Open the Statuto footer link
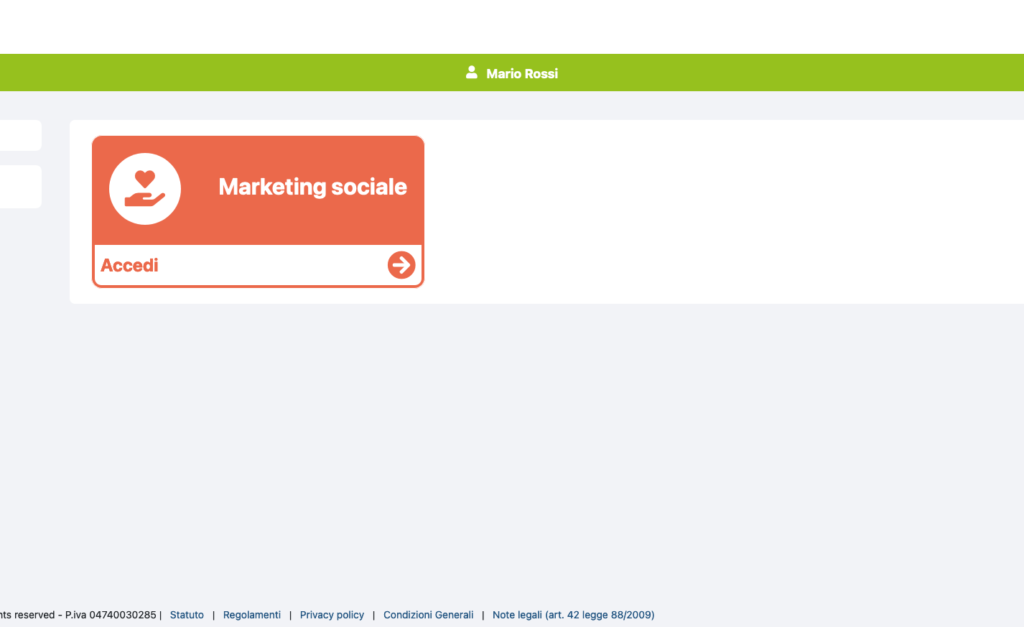This screenshot has height=627, width=1024. pos(187,615)
